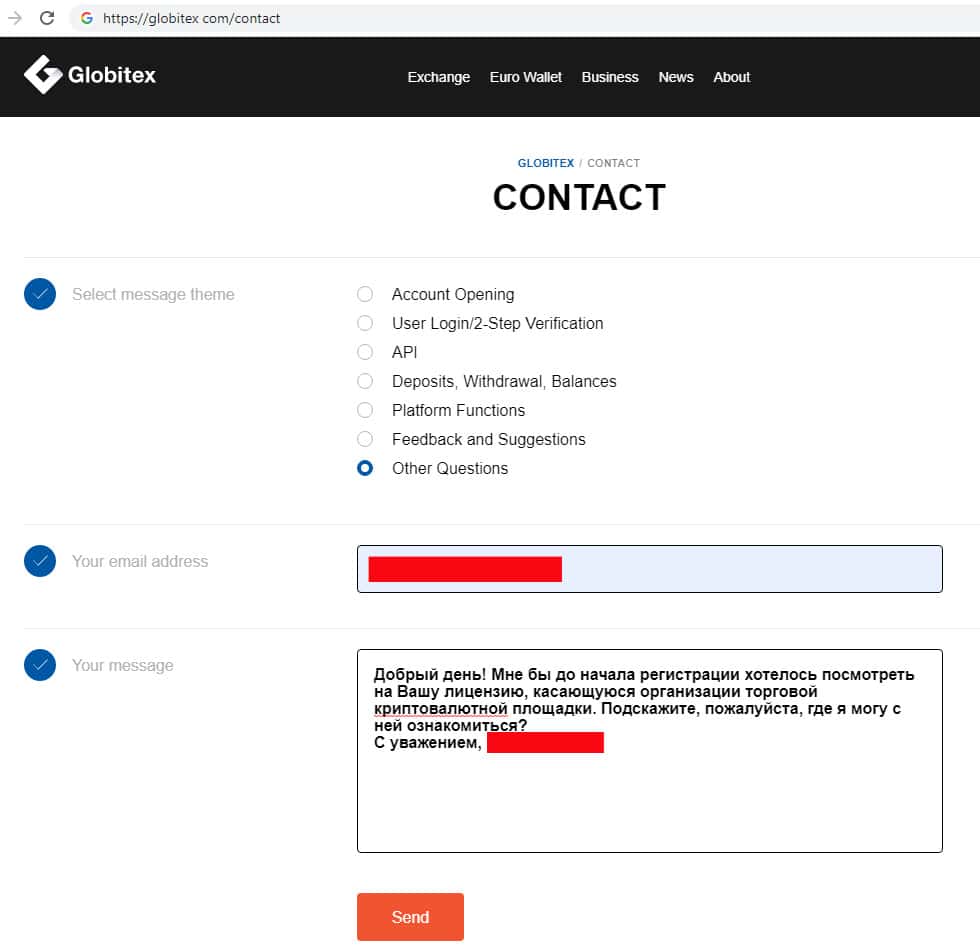The width and height of the screenshot is (980, 948).
Task: Open the Exchange menu item
Action: (x=439, y=77)
